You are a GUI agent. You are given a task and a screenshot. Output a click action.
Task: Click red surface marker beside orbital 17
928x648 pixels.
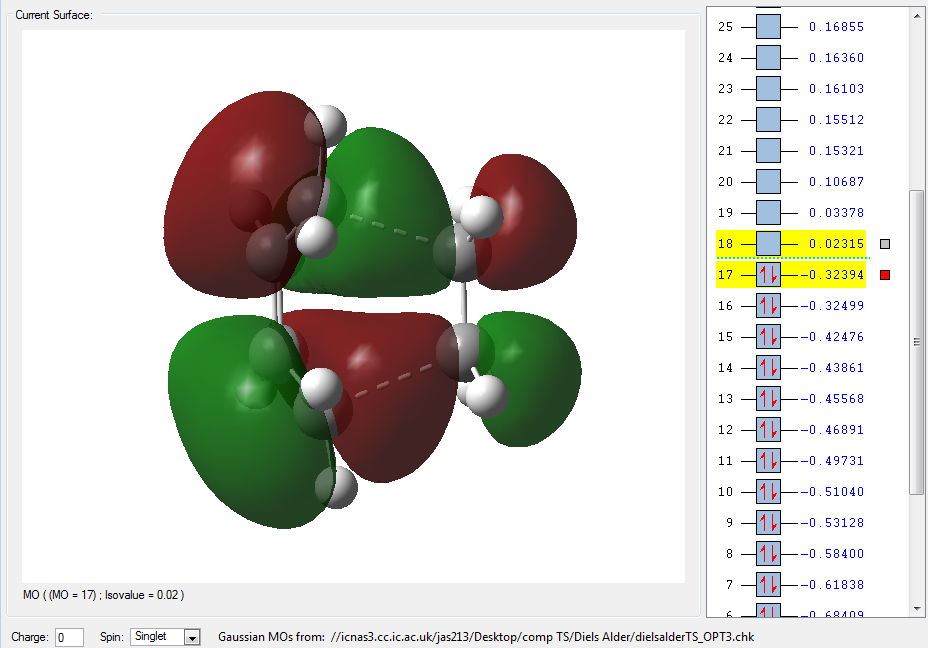(885, 275)
